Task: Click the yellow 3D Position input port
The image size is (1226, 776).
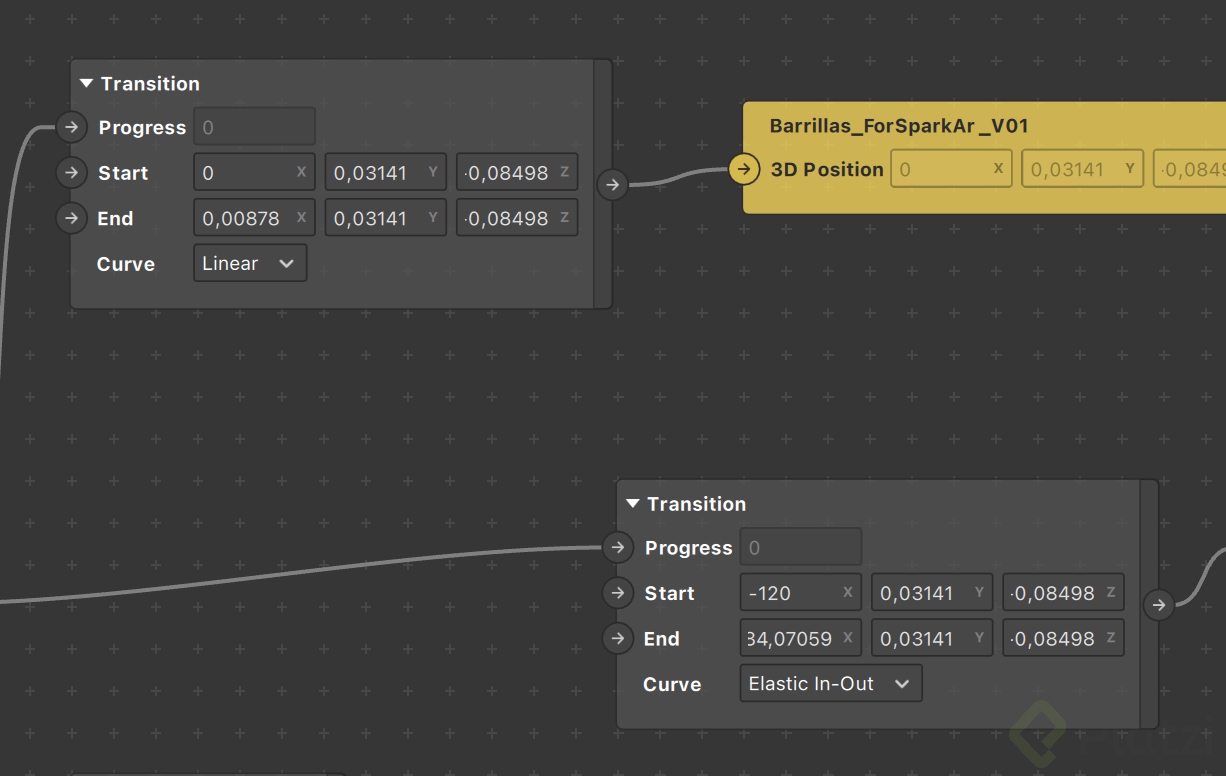Action: click(x=743, y=169)
